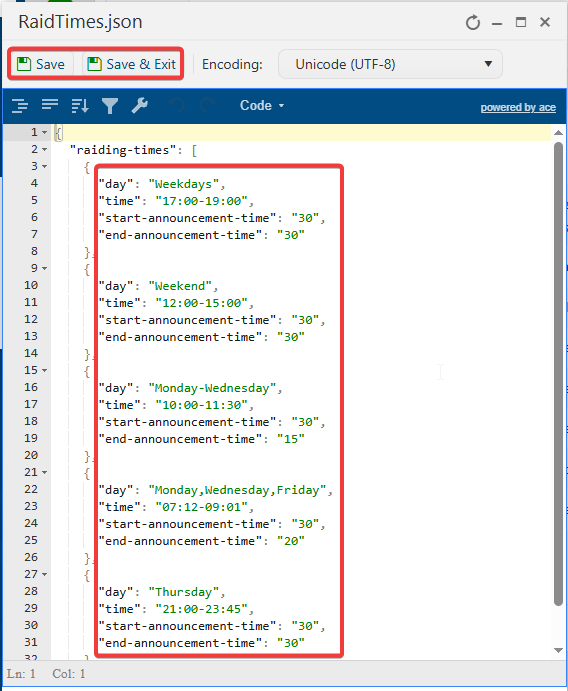Image resolution: width=568 pixels, height=691 pixels.
Task: Click the format JSON icon
Action: [x=20, y=106]
